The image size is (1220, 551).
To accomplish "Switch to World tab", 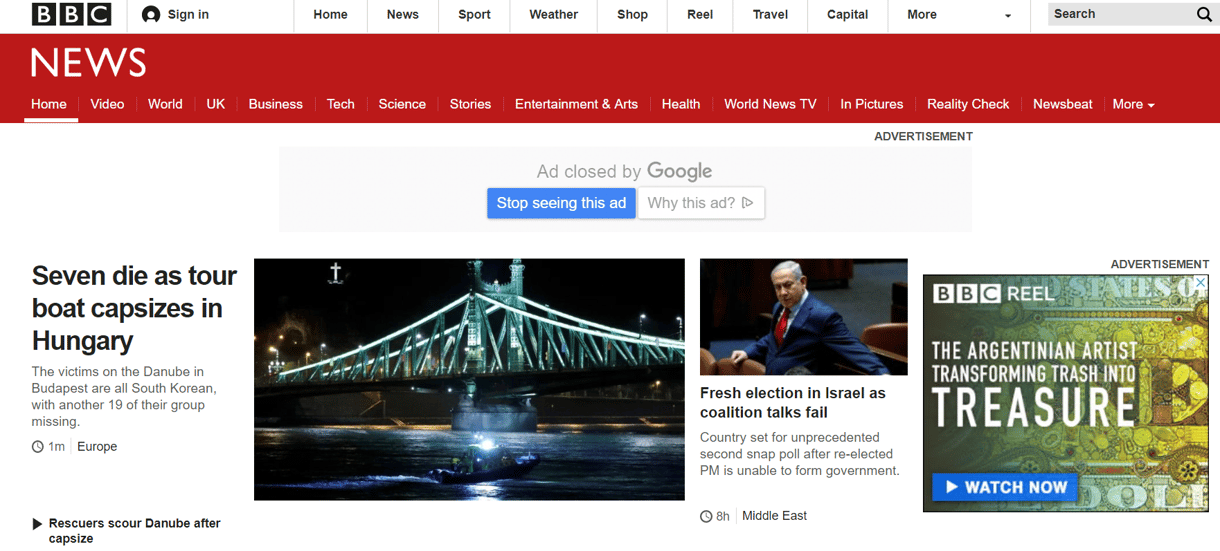I will point(165,104).
